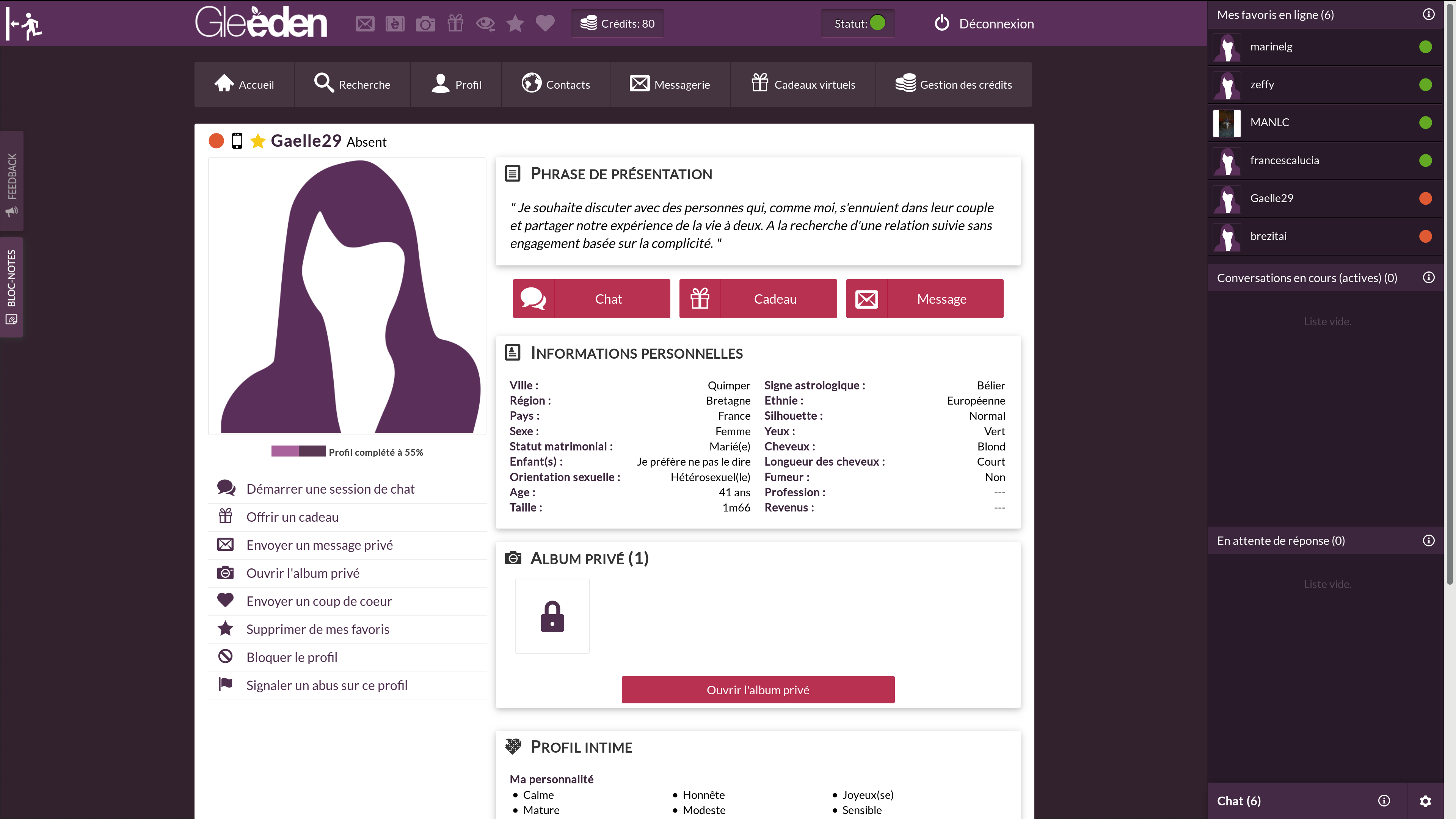Screen dimensions: 1456x819
Task: Toggle block via Bloquer le profil
Action: [292, 657]
